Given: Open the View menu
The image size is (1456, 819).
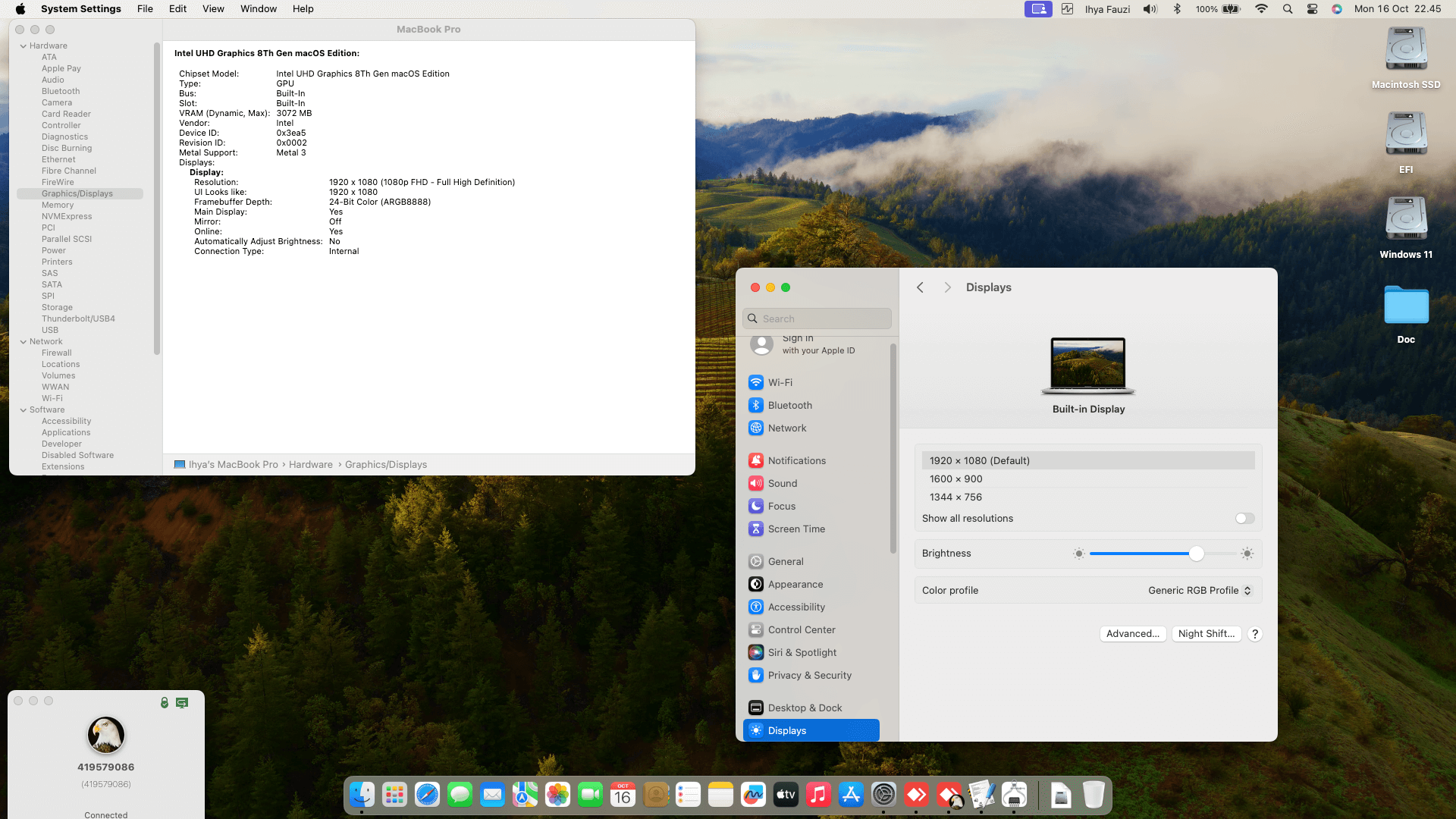Looking at the screenshot, I should [x=213, y=9].
